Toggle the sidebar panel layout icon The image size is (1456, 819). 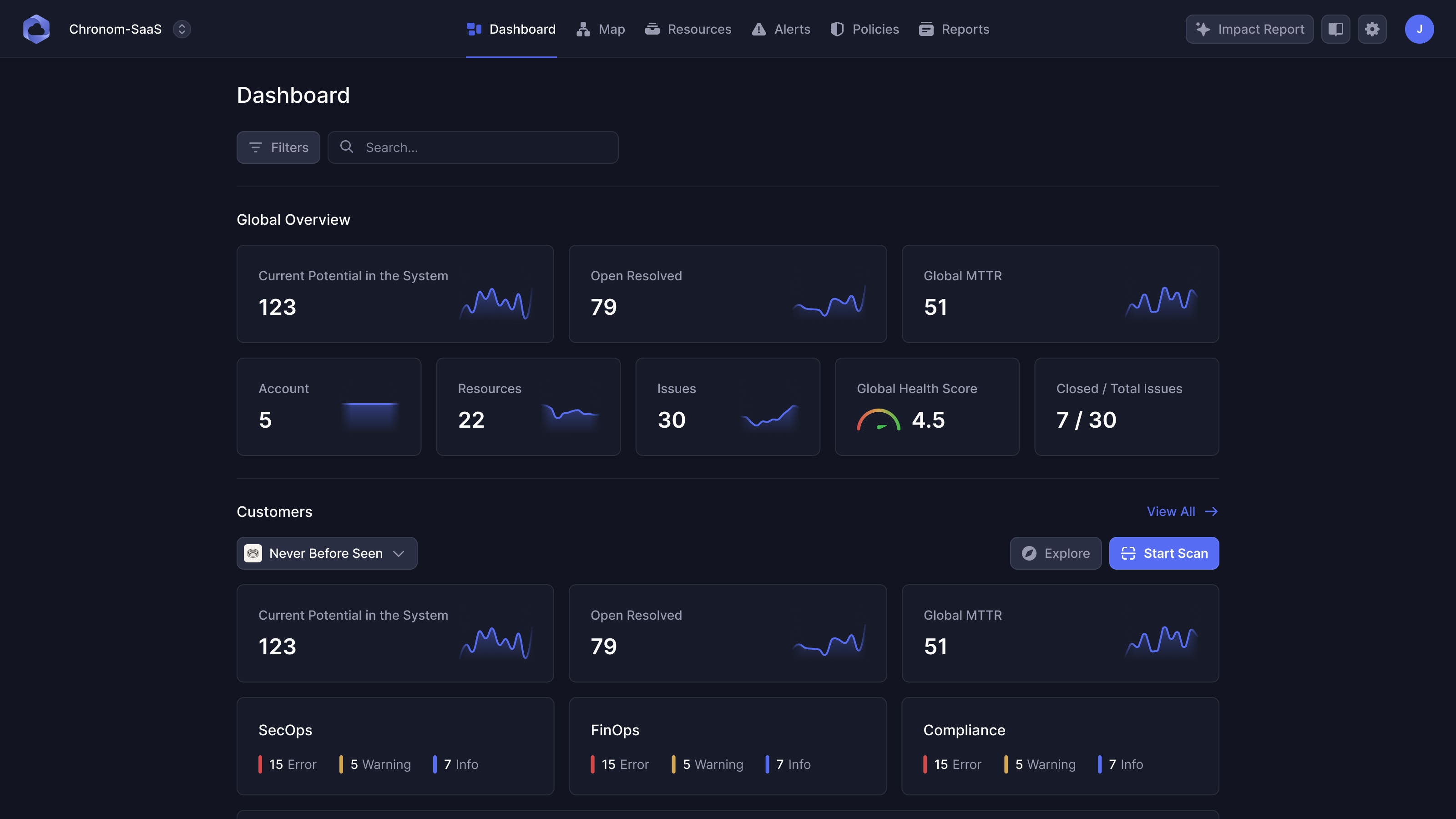(x=1335, y=29)
